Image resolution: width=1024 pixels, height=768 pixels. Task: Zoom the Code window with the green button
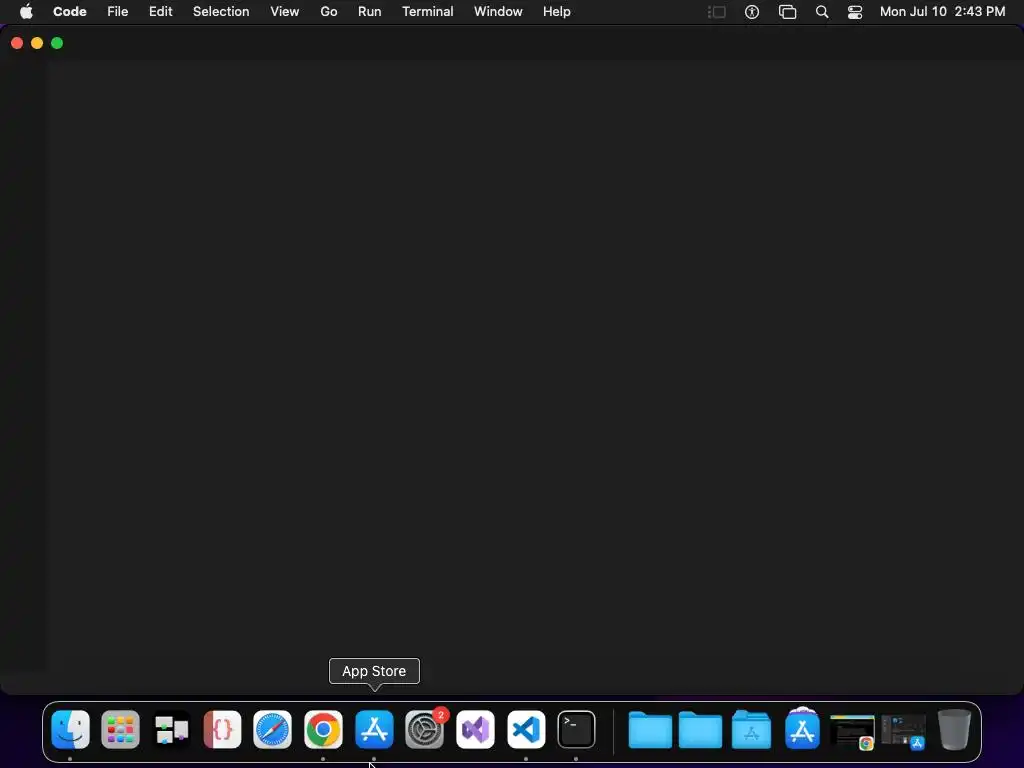pyautogui.click(x=57, y=43)
